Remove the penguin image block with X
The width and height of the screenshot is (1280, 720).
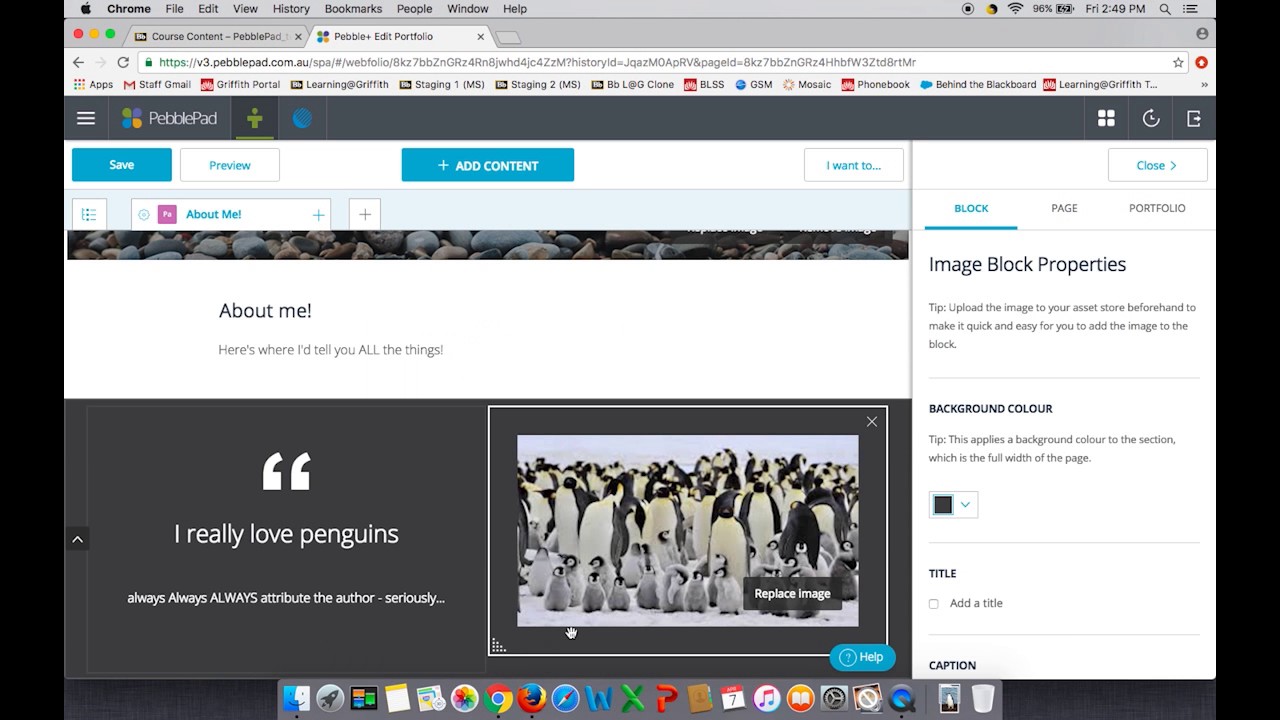[x=872, y=422]
